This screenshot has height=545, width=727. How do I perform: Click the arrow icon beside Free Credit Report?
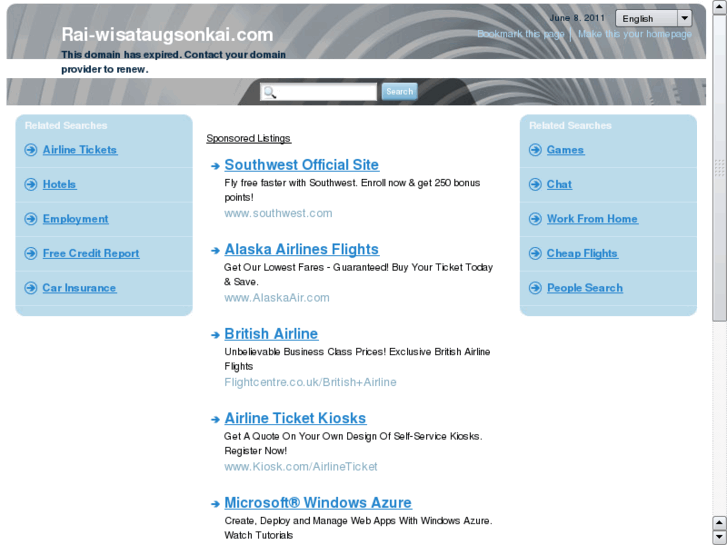click(31, 253)
